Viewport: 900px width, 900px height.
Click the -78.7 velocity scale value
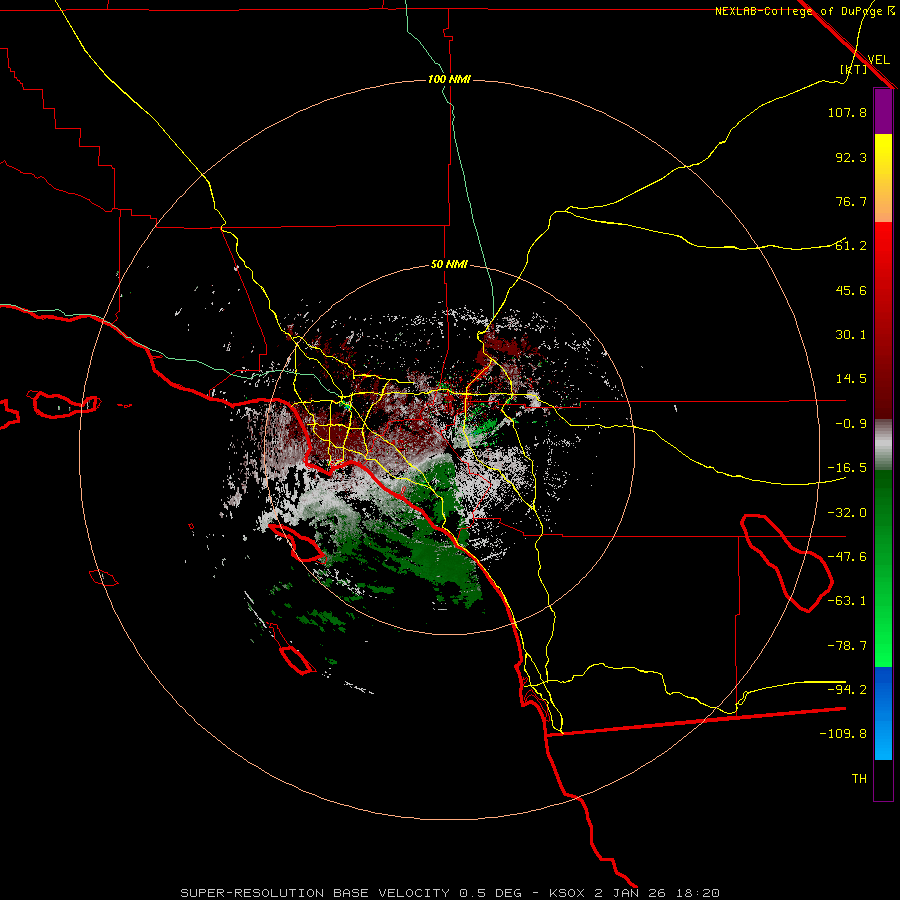coord(847,646)
